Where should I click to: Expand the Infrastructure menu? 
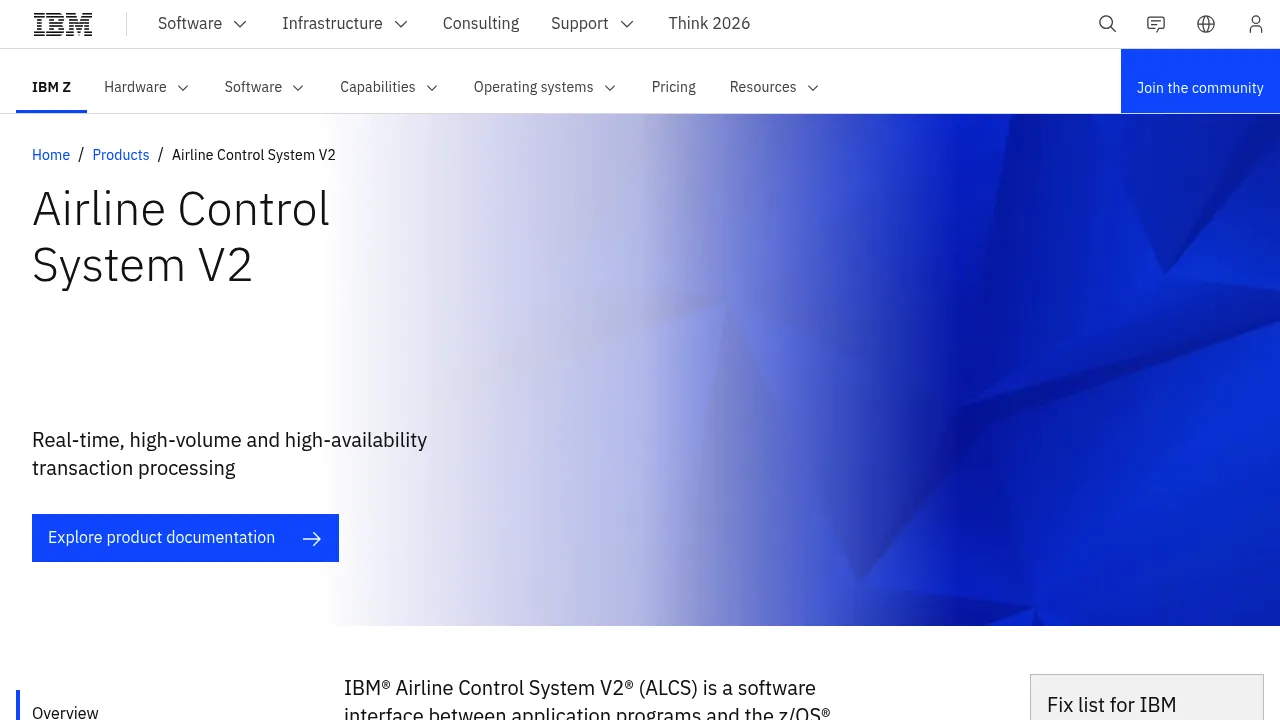tap(345, 24)
